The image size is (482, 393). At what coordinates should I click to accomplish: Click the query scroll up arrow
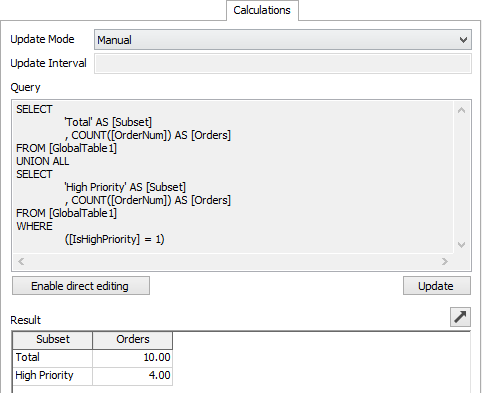tap(462, 110)
